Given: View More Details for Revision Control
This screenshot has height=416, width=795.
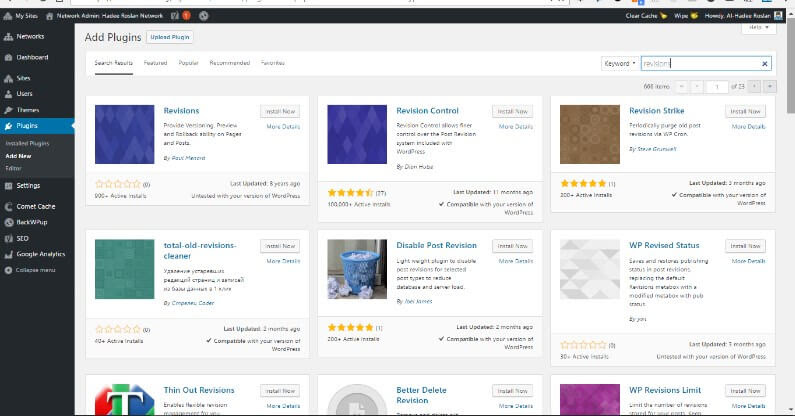Looking at the screenshot, I should point(516,127).
